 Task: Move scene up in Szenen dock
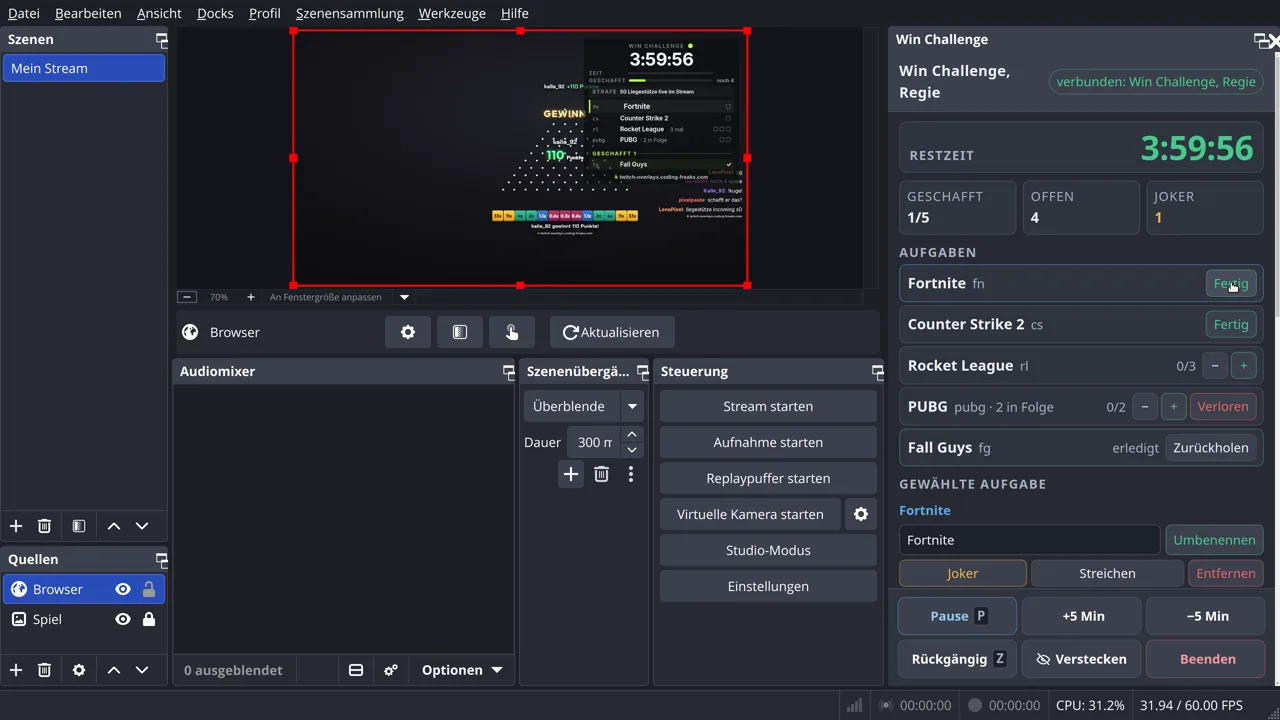pyautogui.click(x=114, y=526)
